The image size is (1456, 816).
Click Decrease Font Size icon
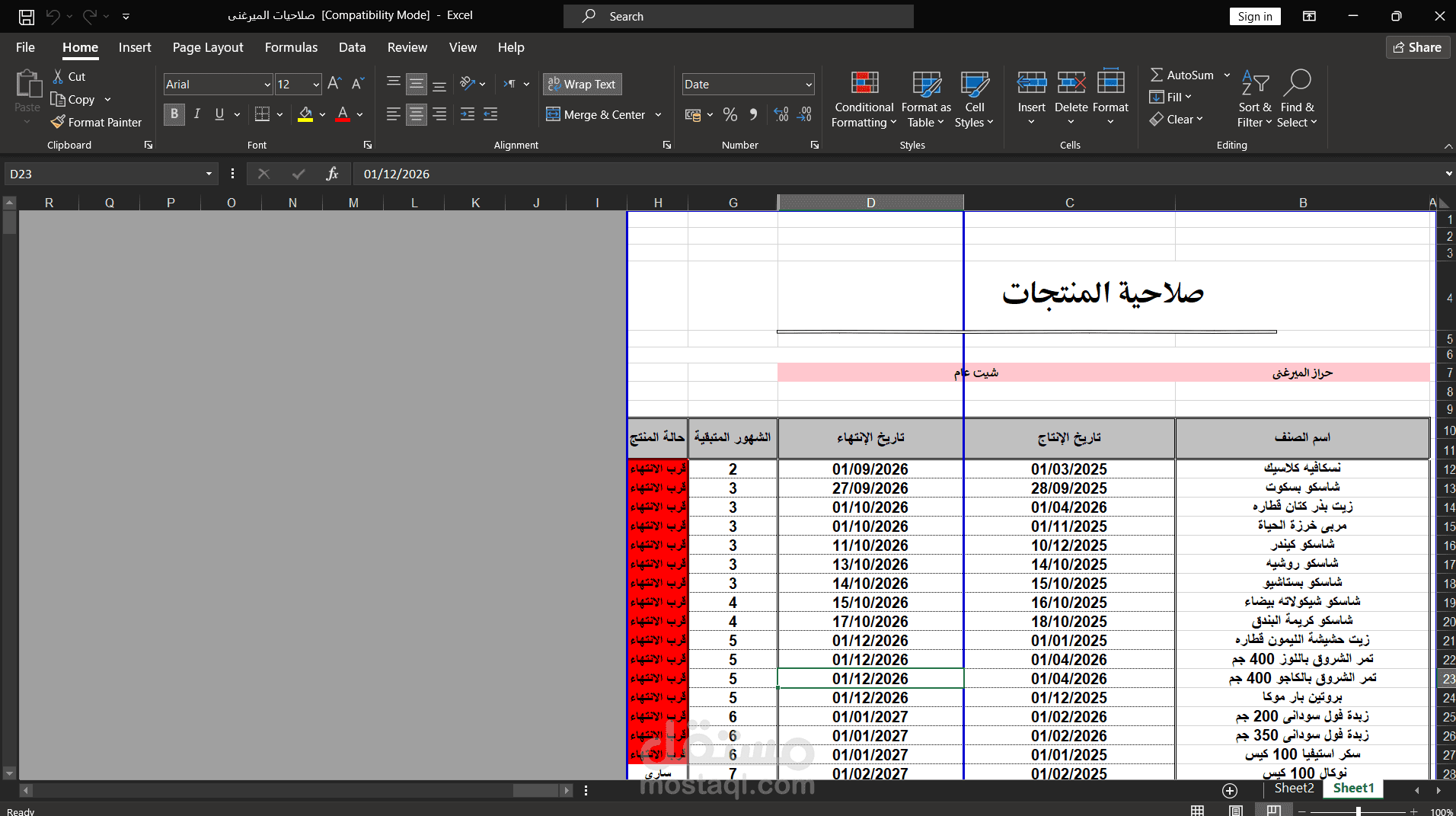point(358,84)
